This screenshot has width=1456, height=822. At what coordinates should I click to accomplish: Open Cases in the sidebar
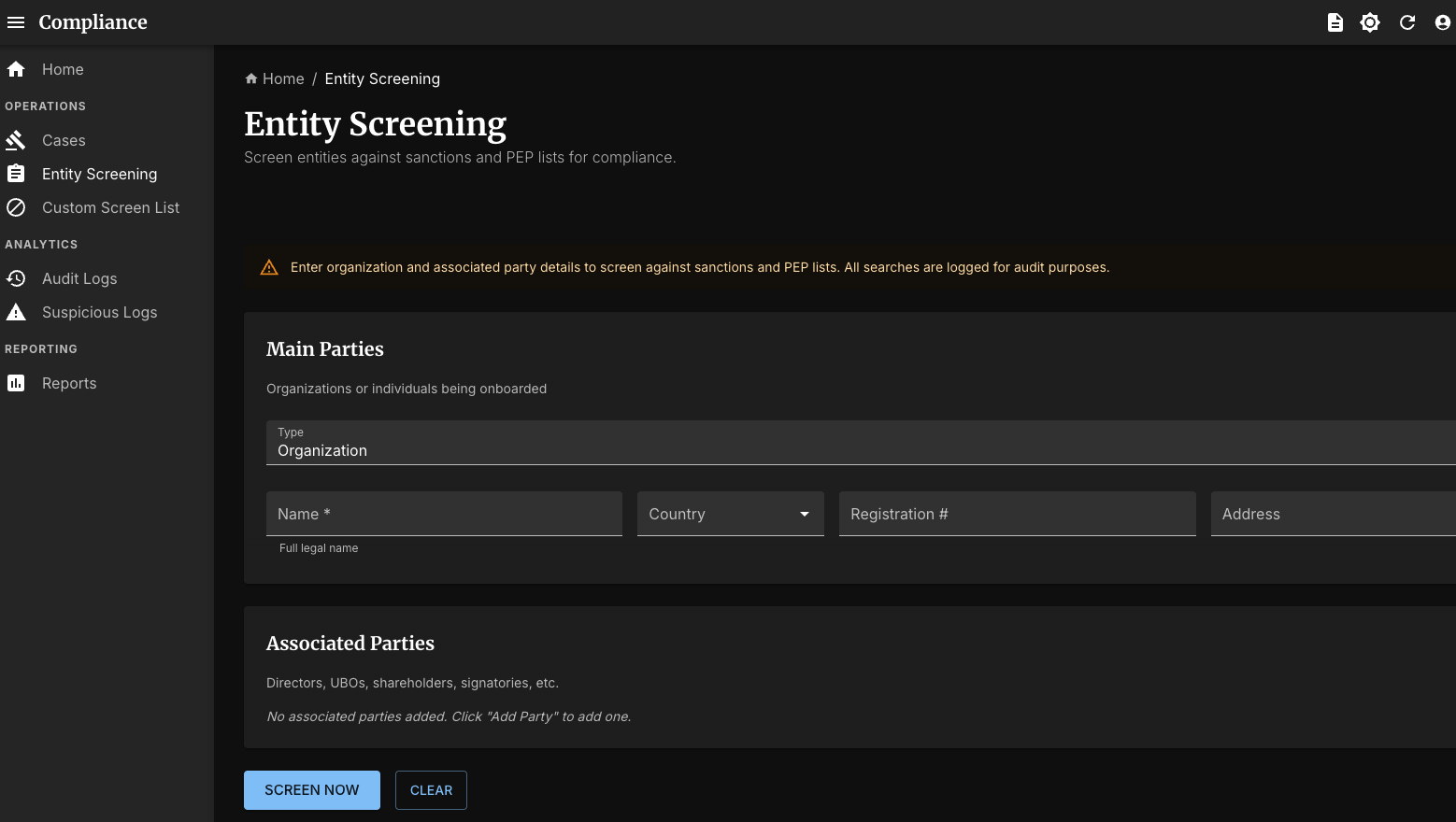pos(107,140)
